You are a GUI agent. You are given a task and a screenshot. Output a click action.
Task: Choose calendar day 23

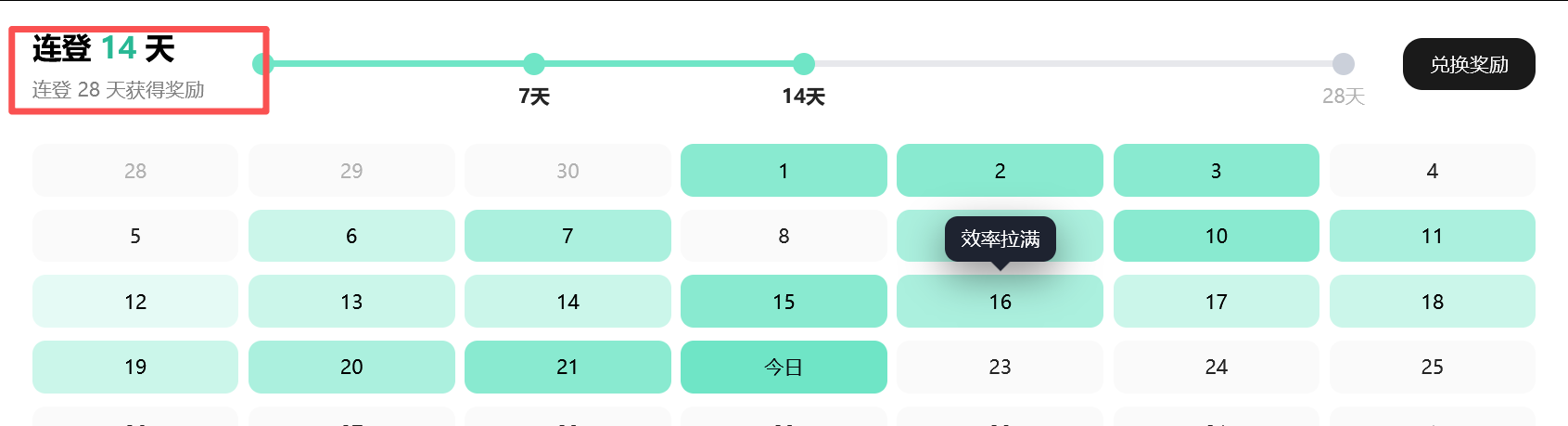click(x=1000, y=367)
